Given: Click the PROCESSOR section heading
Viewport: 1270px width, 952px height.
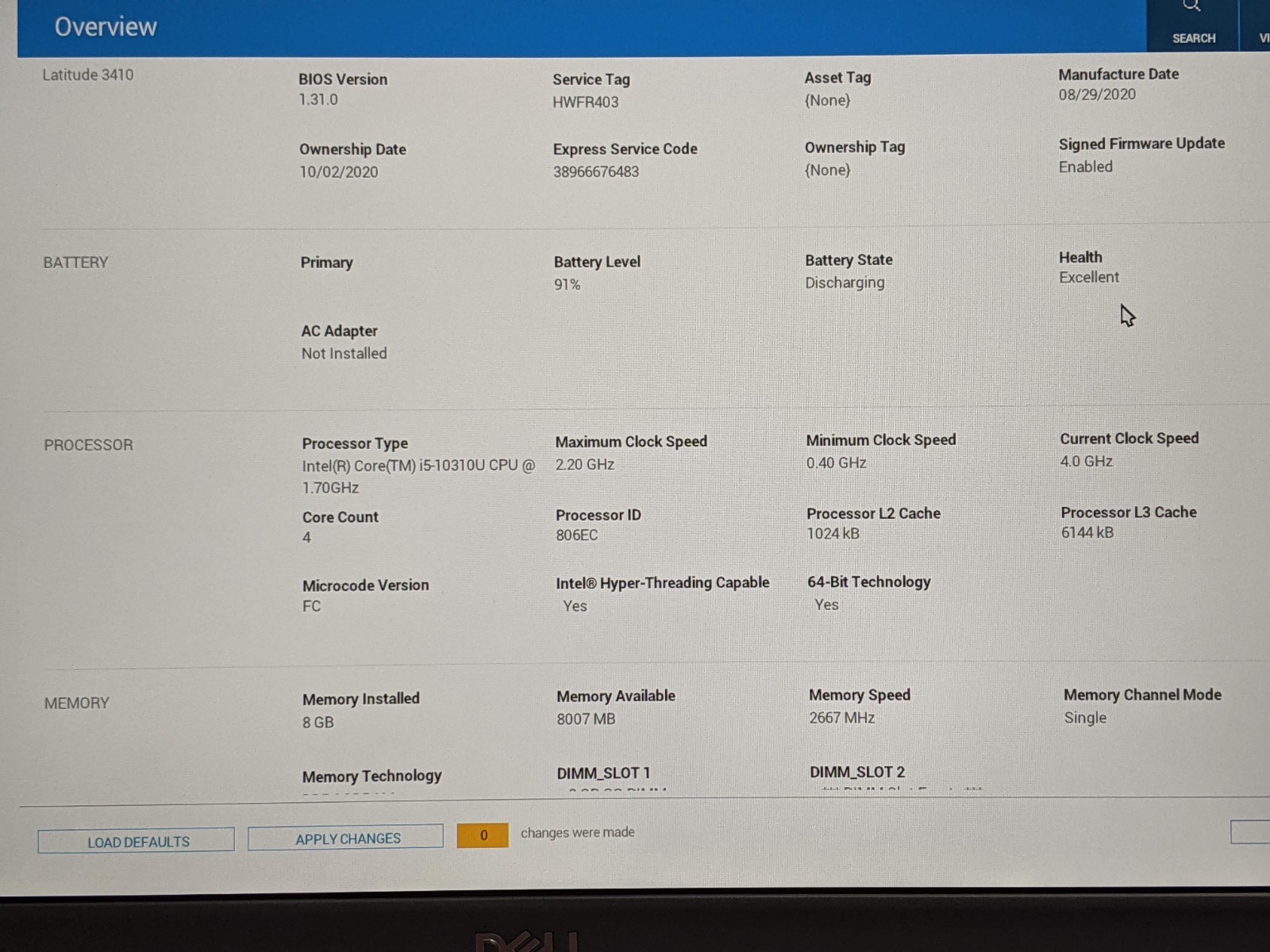Looking at the screenshot, I should coord(88,445).
